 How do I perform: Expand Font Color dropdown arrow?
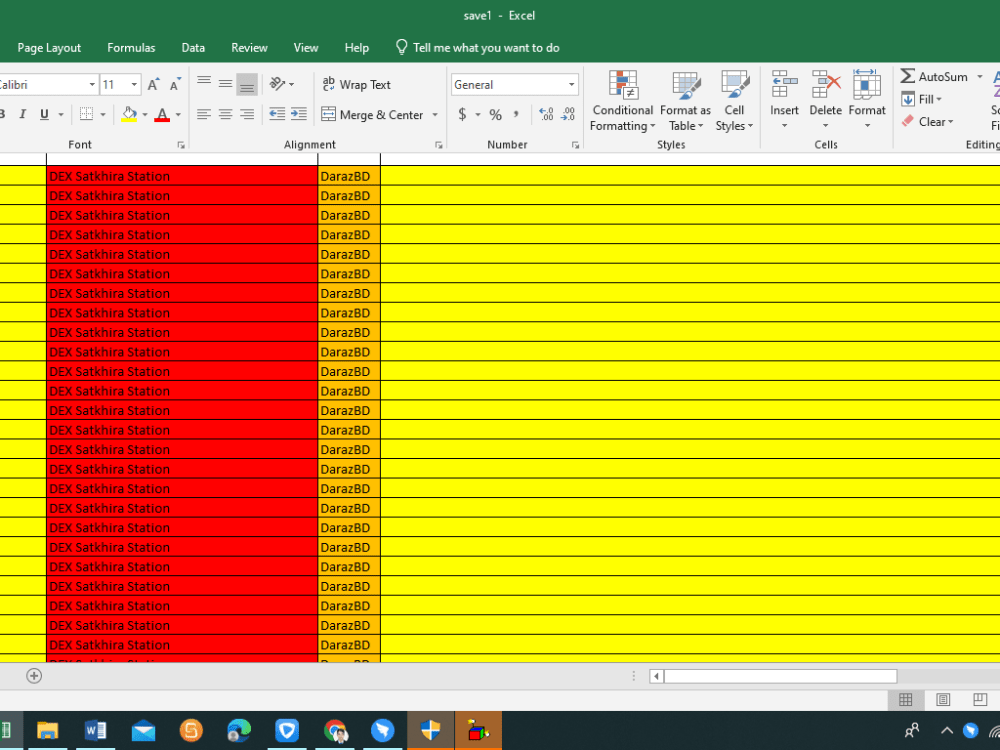coord(178,115)
